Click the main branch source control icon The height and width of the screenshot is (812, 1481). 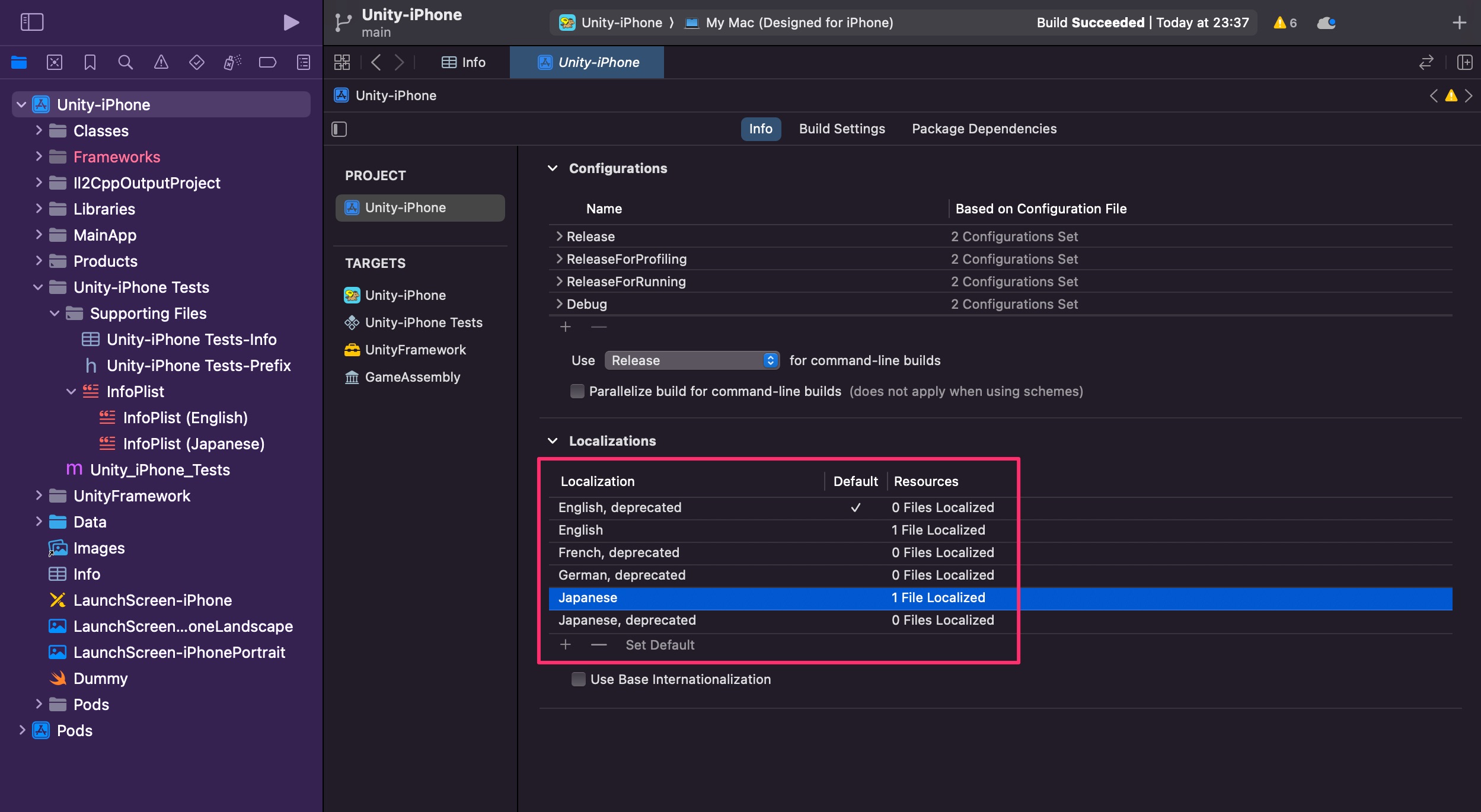point(343,23)
